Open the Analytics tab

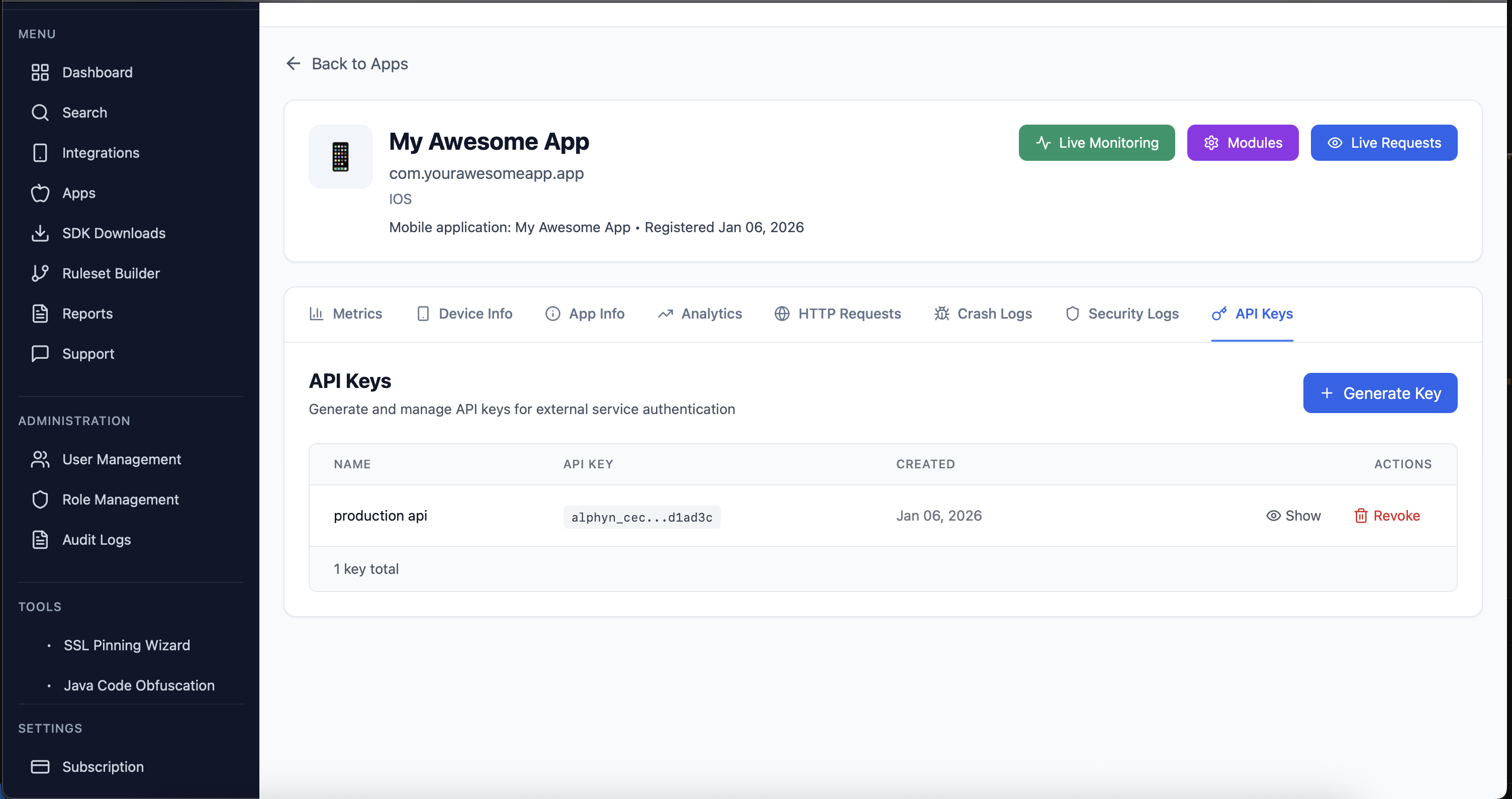700,314
